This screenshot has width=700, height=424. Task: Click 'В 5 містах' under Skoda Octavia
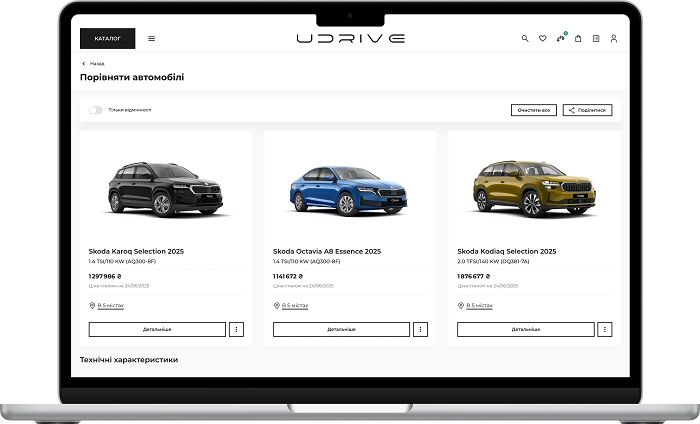coord(294,306)
